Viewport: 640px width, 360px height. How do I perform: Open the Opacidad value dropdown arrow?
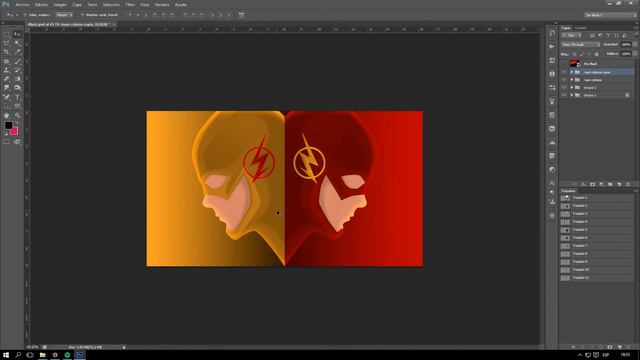coord(635,44)
